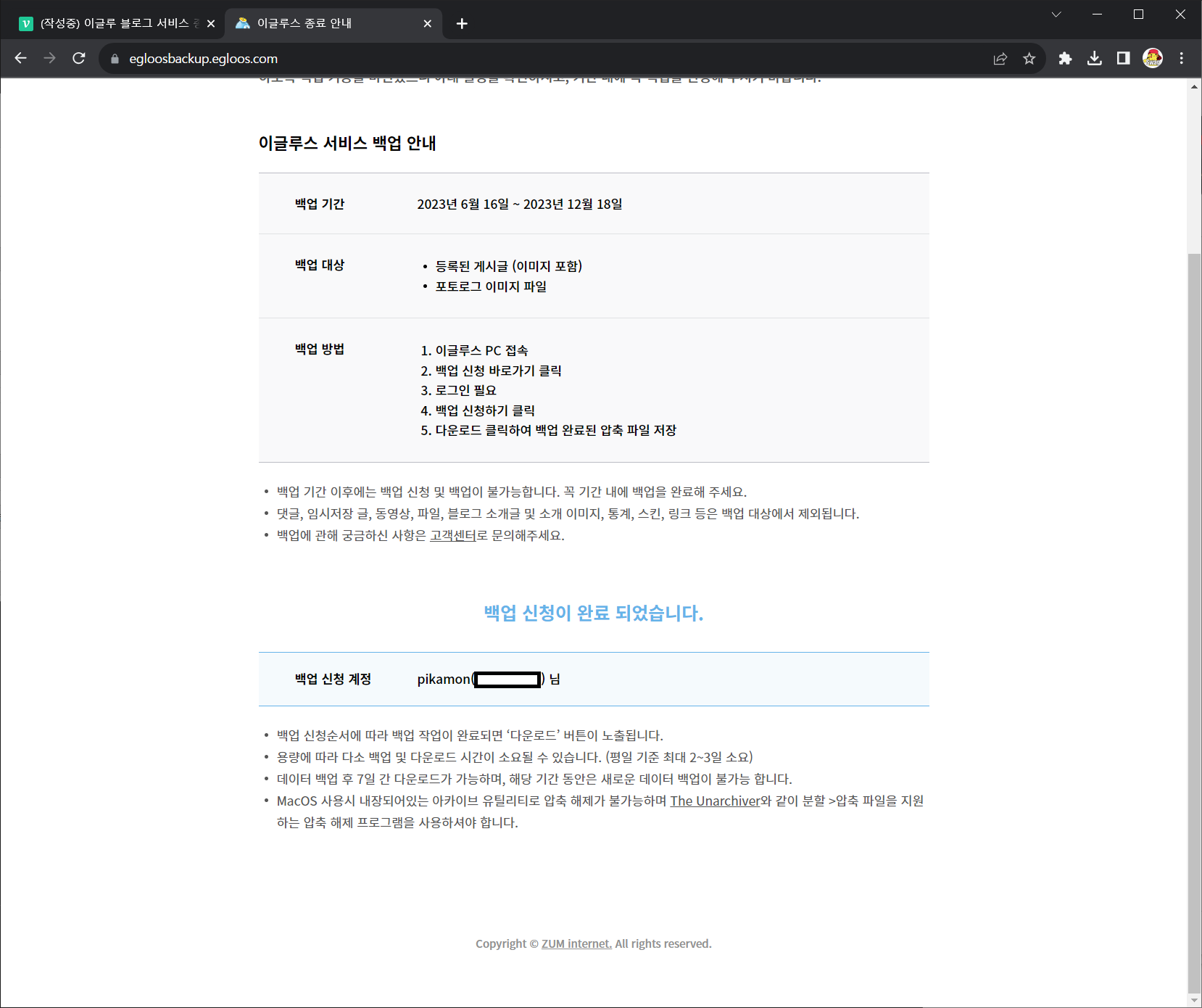The width and height of the screenshot is (1202, 1008).
Task: Maximize the browser window
Action: click(1138, 15)
